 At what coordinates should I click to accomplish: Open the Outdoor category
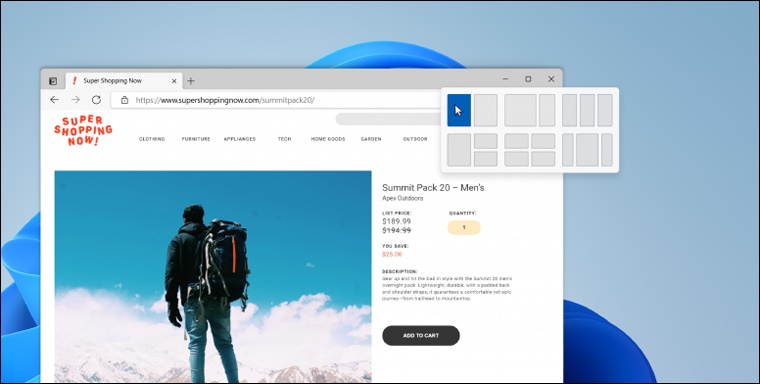415,139
